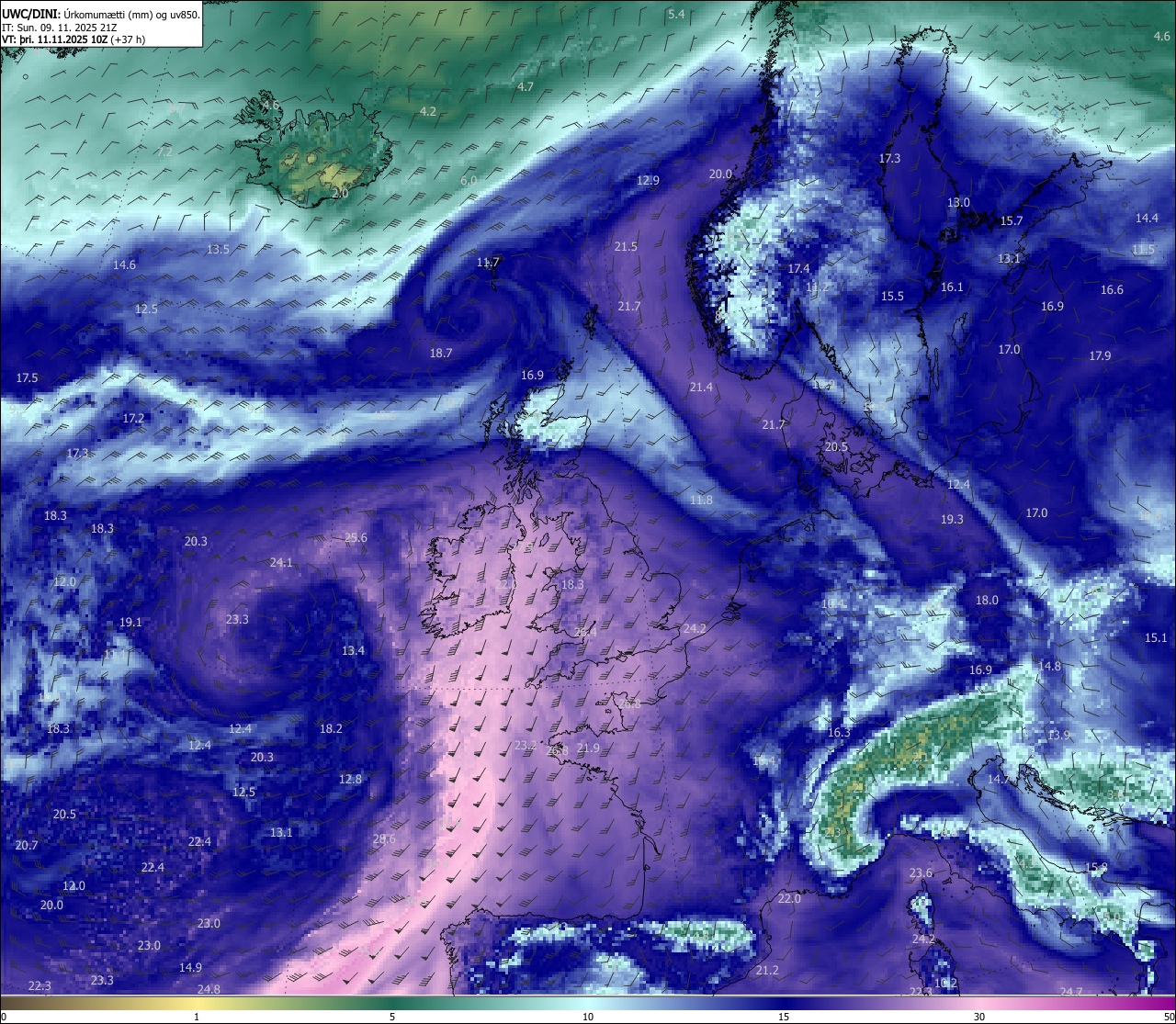
Task: Click the 10.2 value on Sardinia
Action: pyautogui.click(x=945, y=983)
